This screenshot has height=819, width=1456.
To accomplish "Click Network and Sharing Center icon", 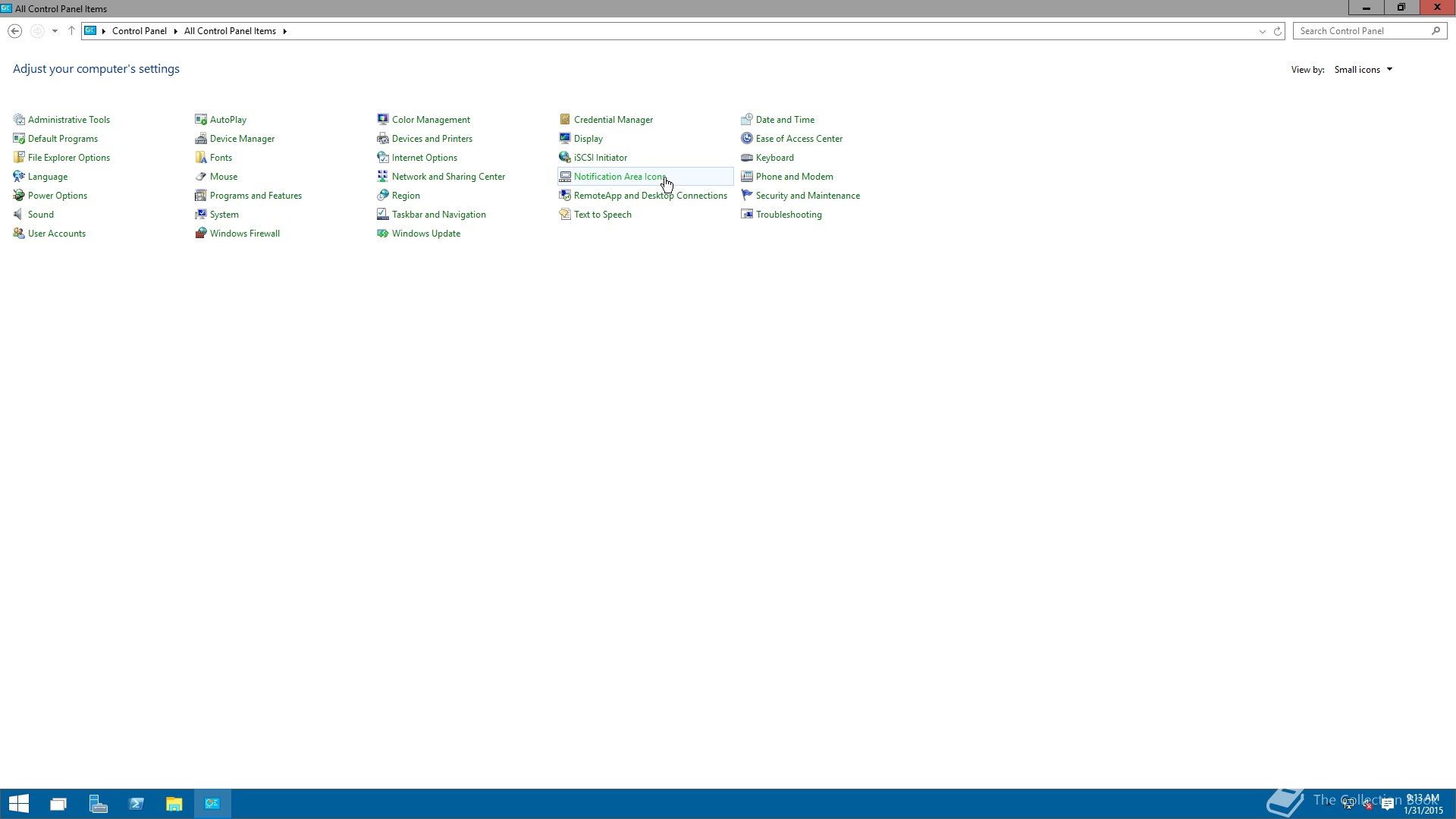I will [x=383, y=177].
